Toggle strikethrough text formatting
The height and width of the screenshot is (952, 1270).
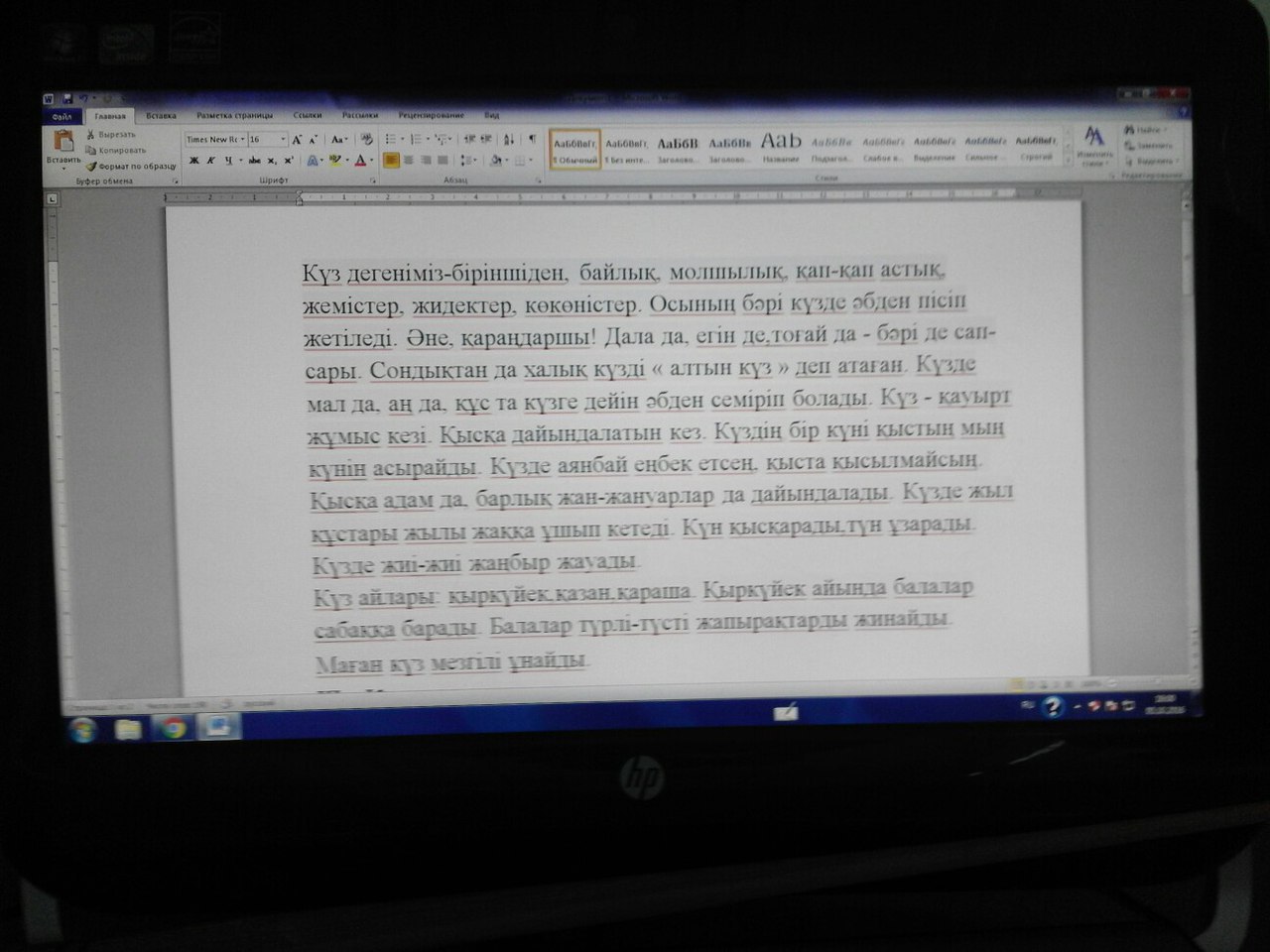pos(254,160)
